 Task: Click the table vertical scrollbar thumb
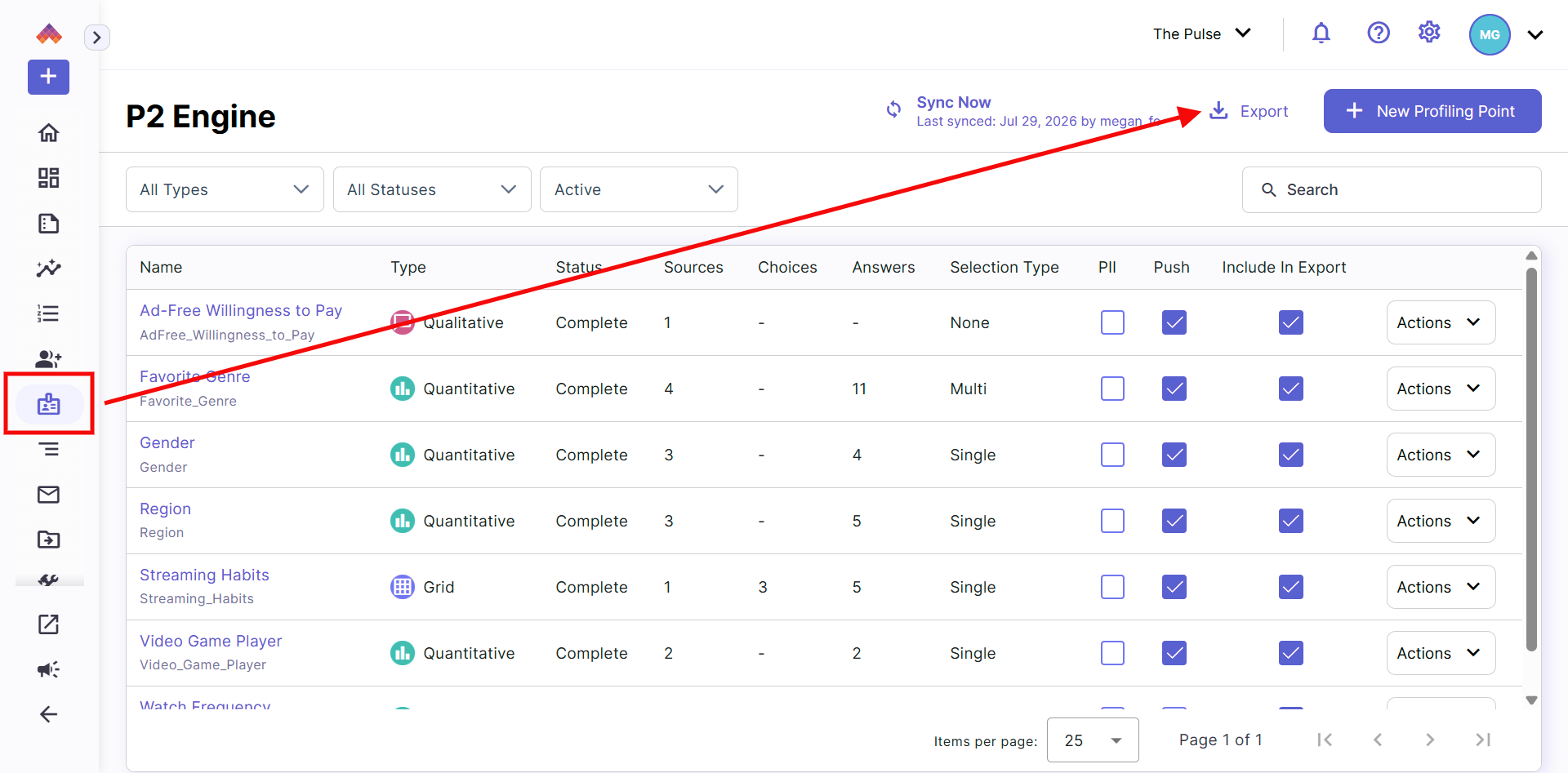coord(1531,460)
